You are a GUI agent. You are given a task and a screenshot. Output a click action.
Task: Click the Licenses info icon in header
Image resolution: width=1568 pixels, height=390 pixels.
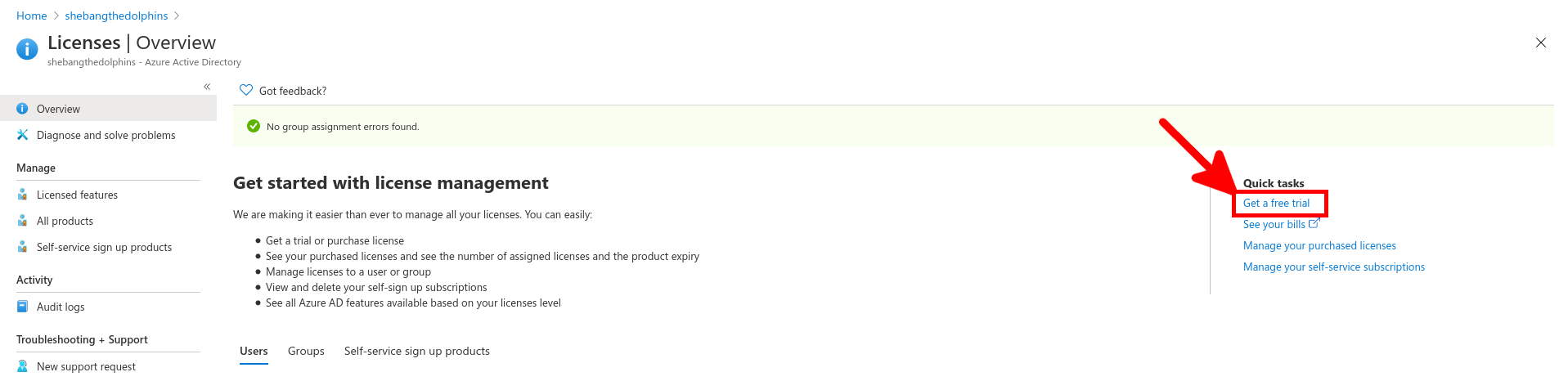click(x=27, y=49)
